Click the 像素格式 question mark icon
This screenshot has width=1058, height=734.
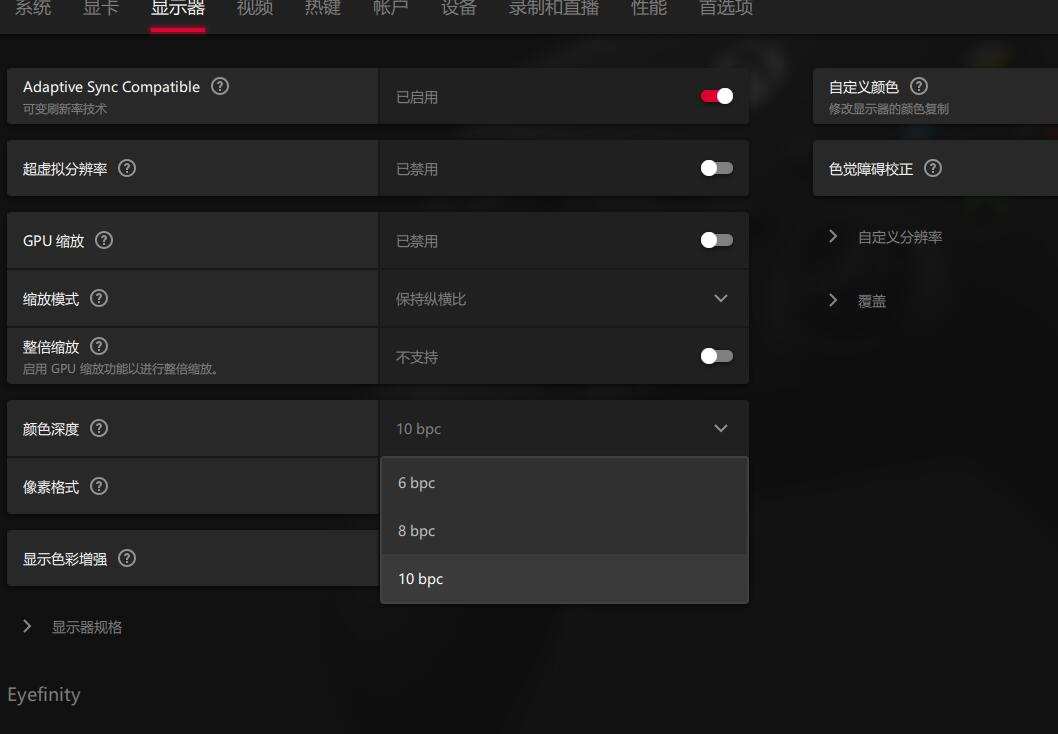(x=98, y=486)
